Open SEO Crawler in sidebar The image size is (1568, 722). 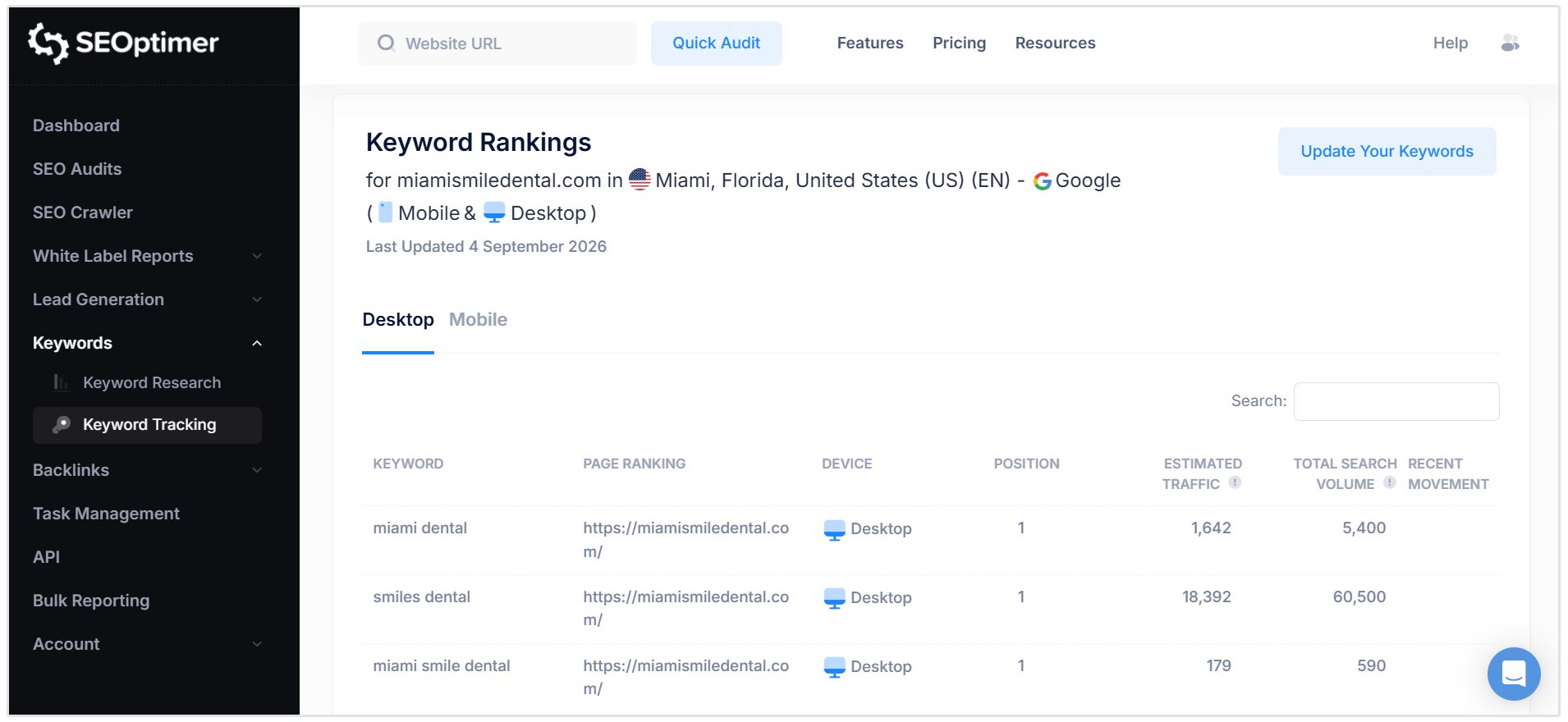(x=83, y=212)
